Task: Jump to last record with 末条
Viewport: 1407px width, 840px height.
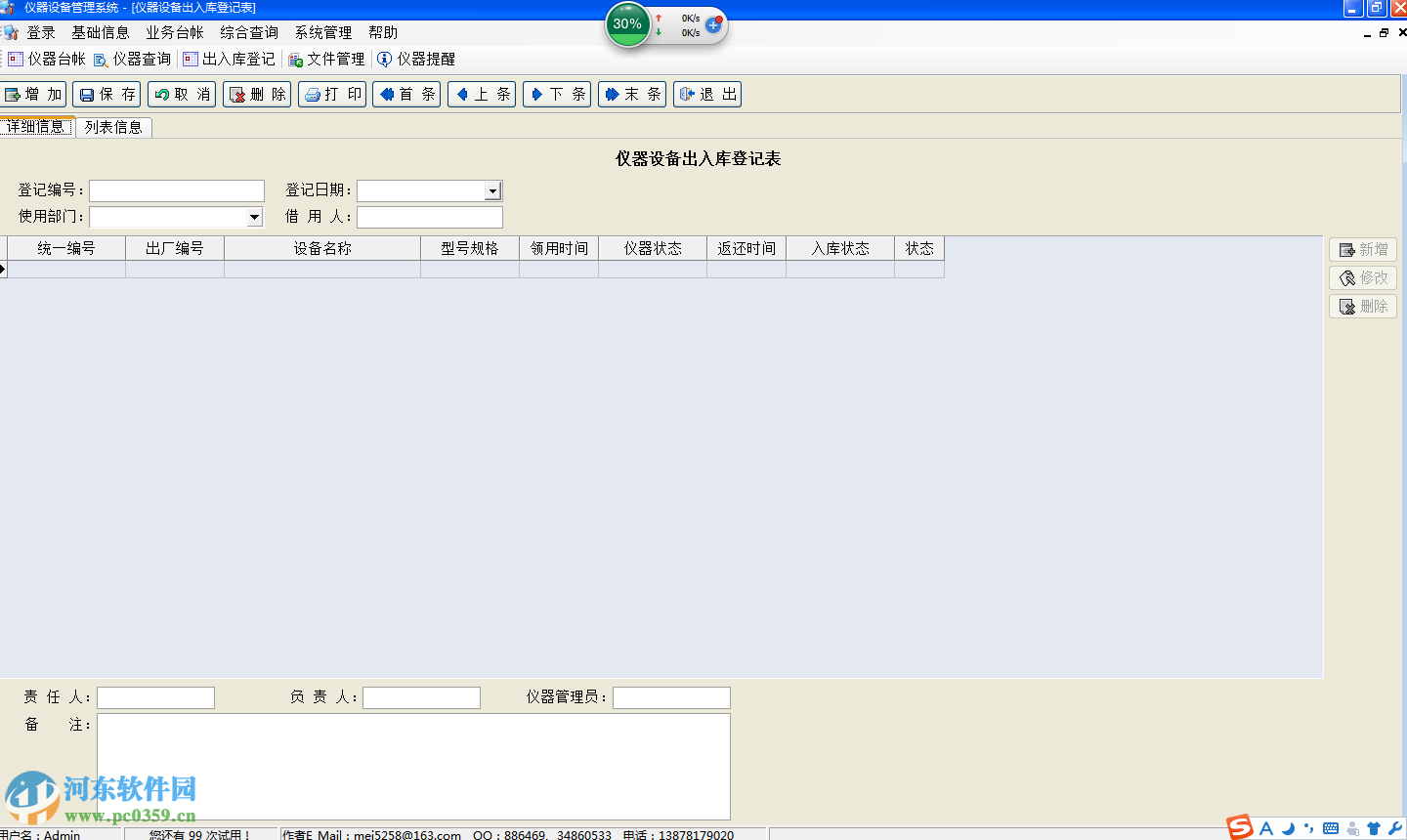Action: click(632, 95)
